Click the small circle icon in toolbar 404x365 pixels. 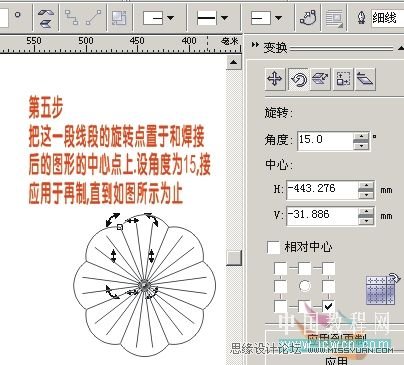(17, 15)
